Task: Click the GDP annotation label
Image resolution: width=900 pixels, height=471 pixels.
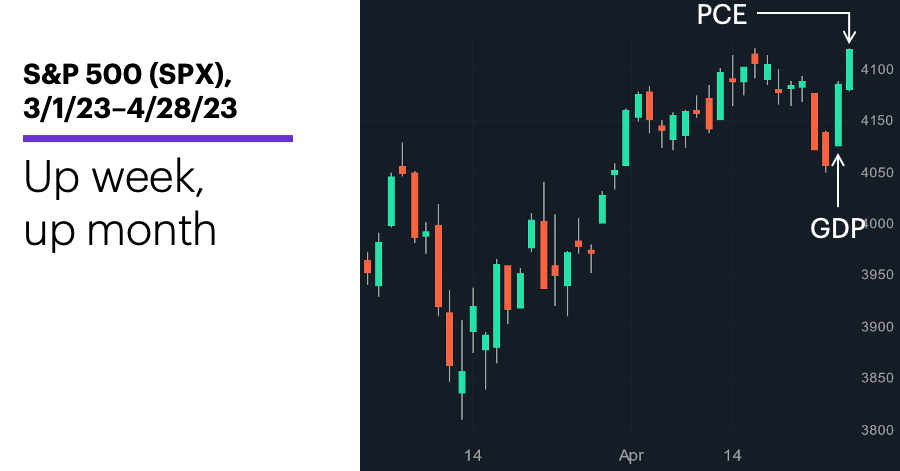Action: tap(837, 229)
